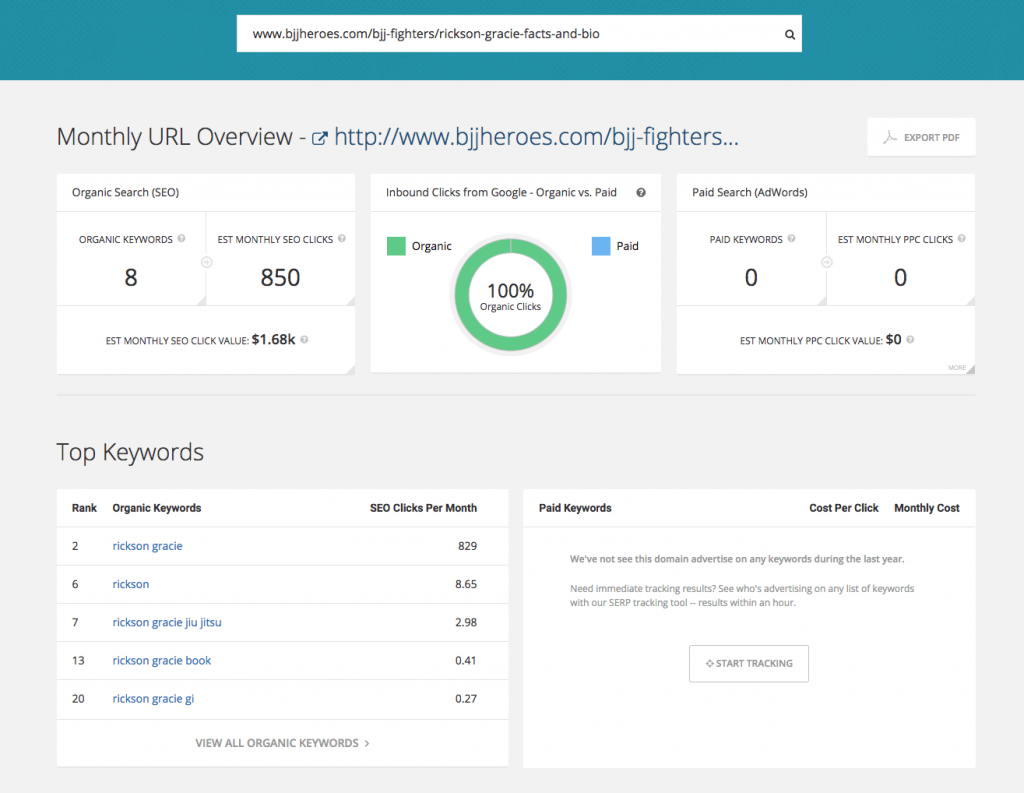The width and height of the screenshot is (1024, 793).
Task: Click the green Organic legend swatch
Action: (396, 246)
